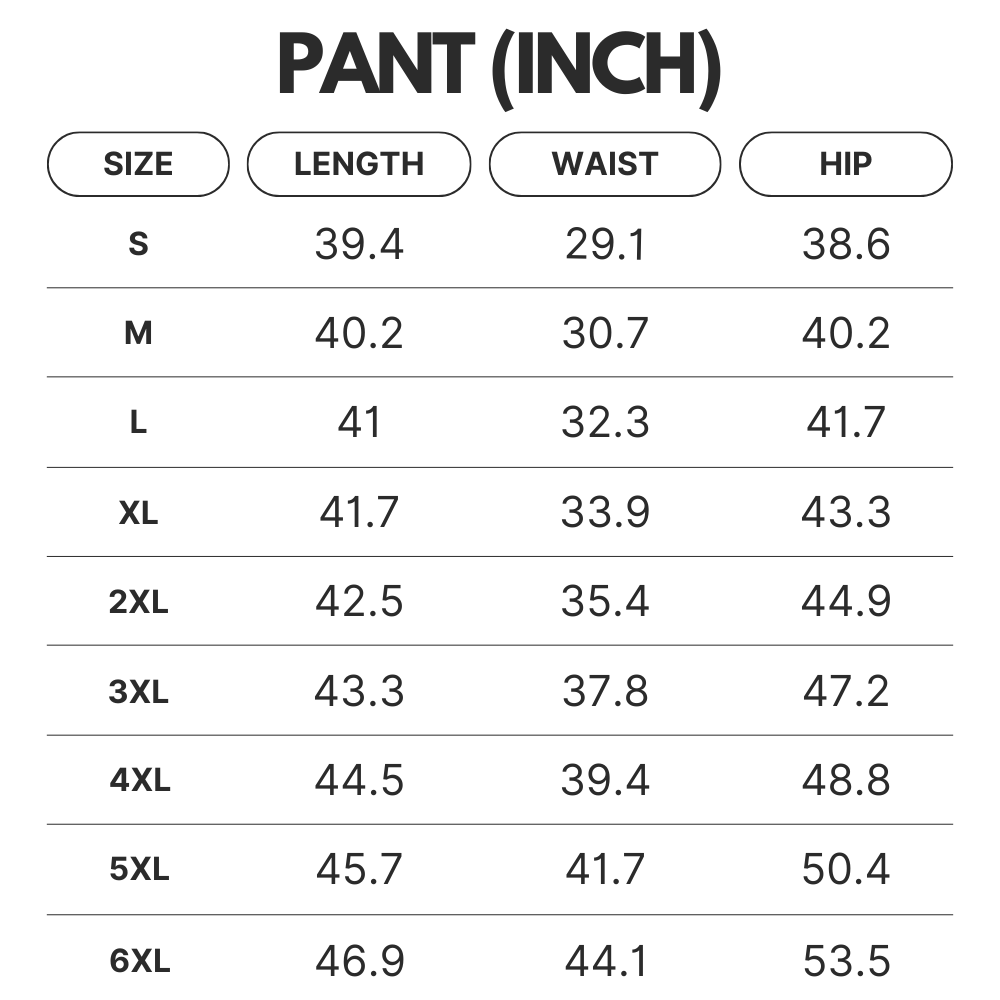
Task: Select the 5XL size row label
Action: (x=139, y=871)
